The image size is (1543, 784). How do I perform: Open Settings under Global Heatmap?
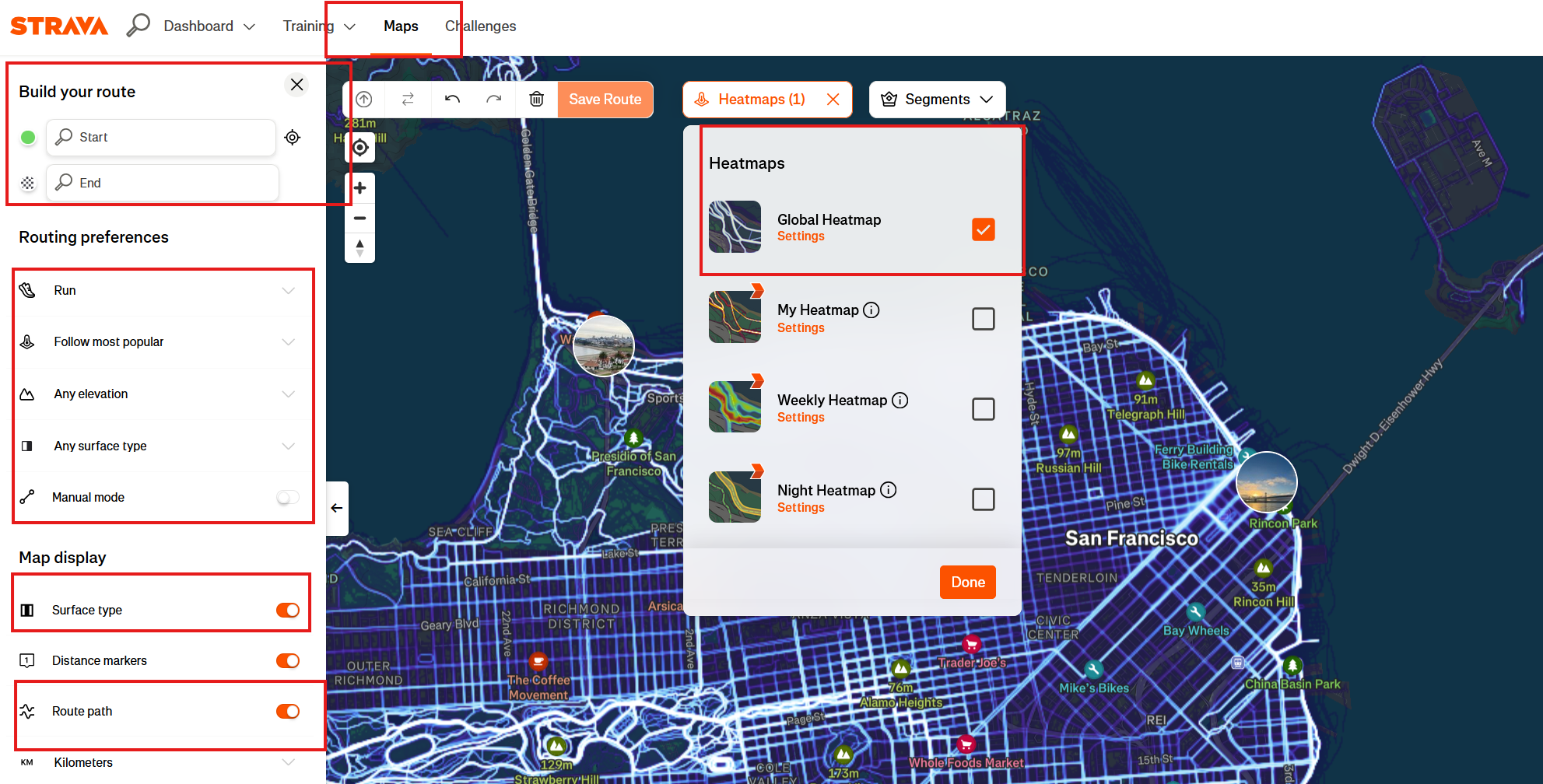(x=800, y=236)
